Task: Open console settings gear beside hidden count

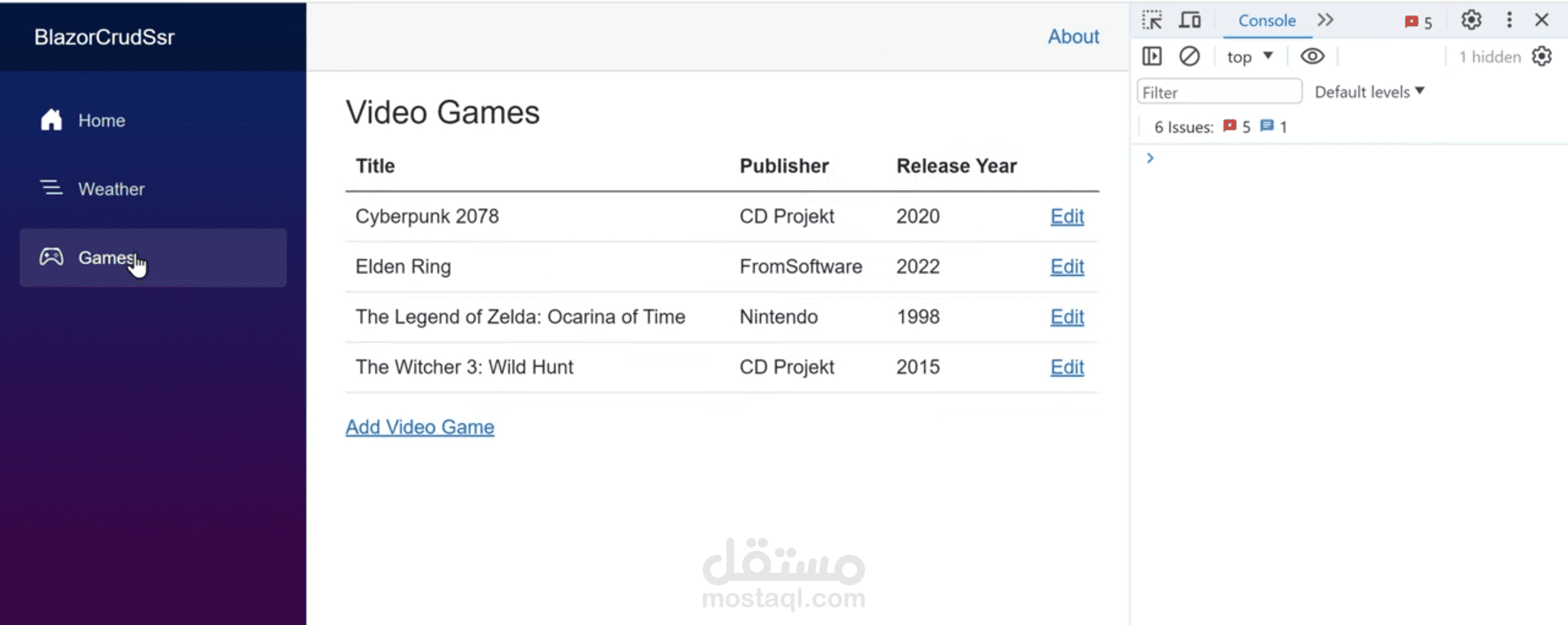Action: pyautogui.click(x=1542, y=56)
